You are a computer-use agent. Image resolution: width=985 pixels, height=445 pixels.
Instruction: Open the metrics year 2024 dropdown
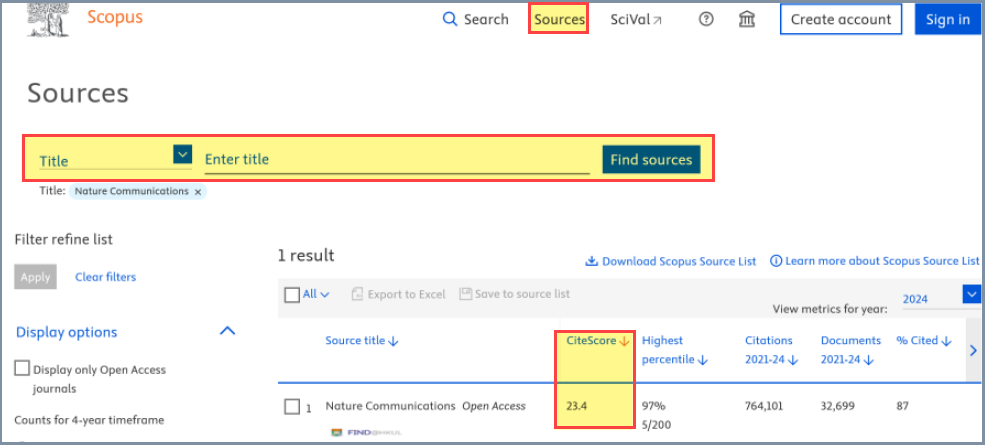(x=970, y=294)
